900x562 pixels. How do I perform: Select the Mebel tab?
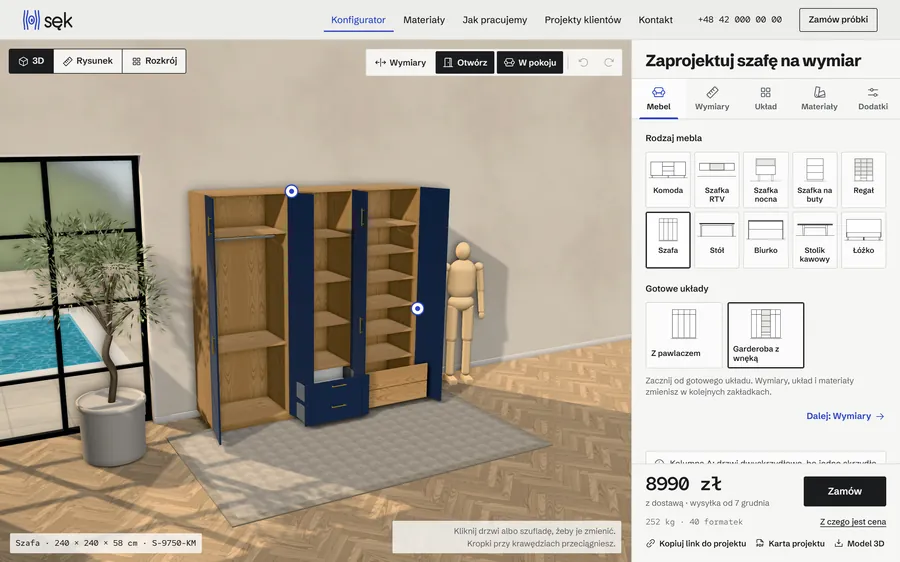point(658,99)
